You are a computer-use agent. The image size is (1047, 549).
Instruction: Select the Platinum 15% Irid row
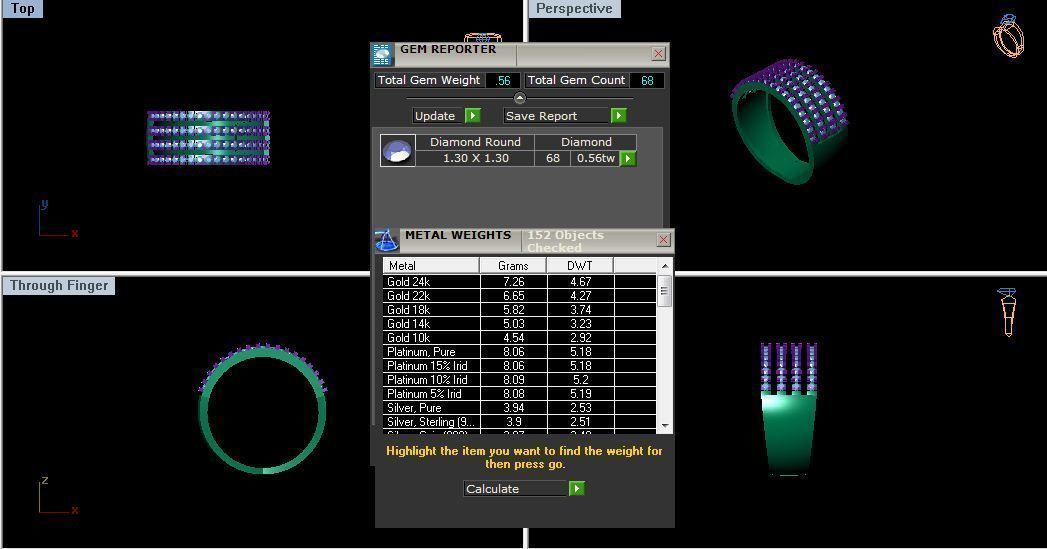519,366
